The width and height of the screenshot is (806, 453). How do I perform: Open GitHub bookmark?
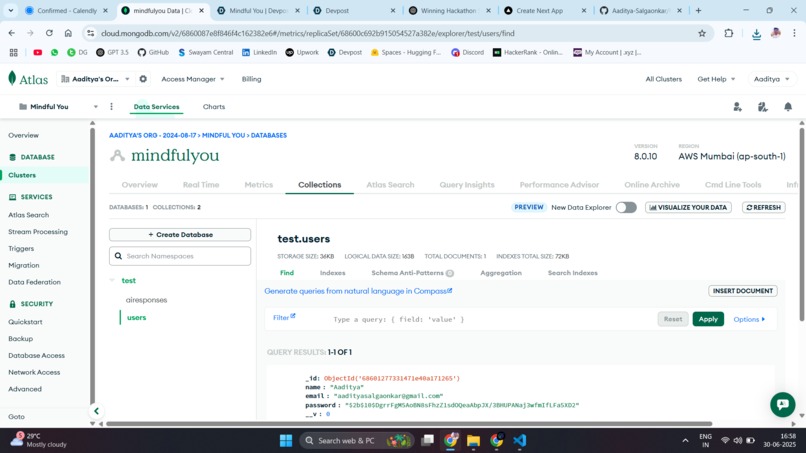coord(153,52)
